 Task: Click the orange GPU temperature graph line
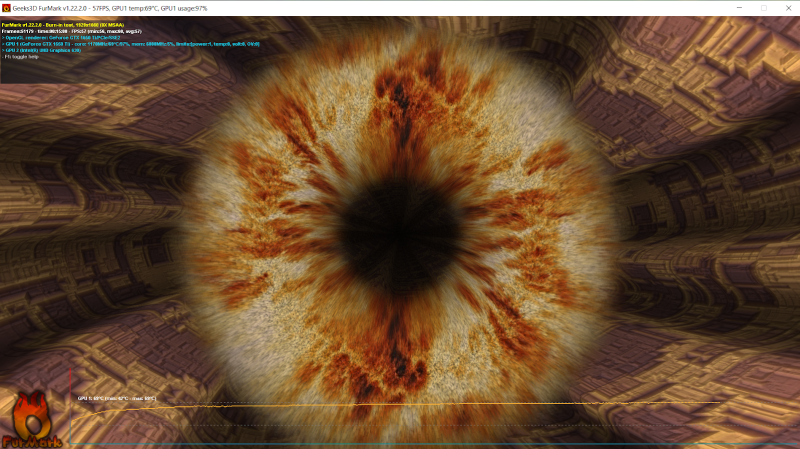pyautogui.click(x=395, y=405)
